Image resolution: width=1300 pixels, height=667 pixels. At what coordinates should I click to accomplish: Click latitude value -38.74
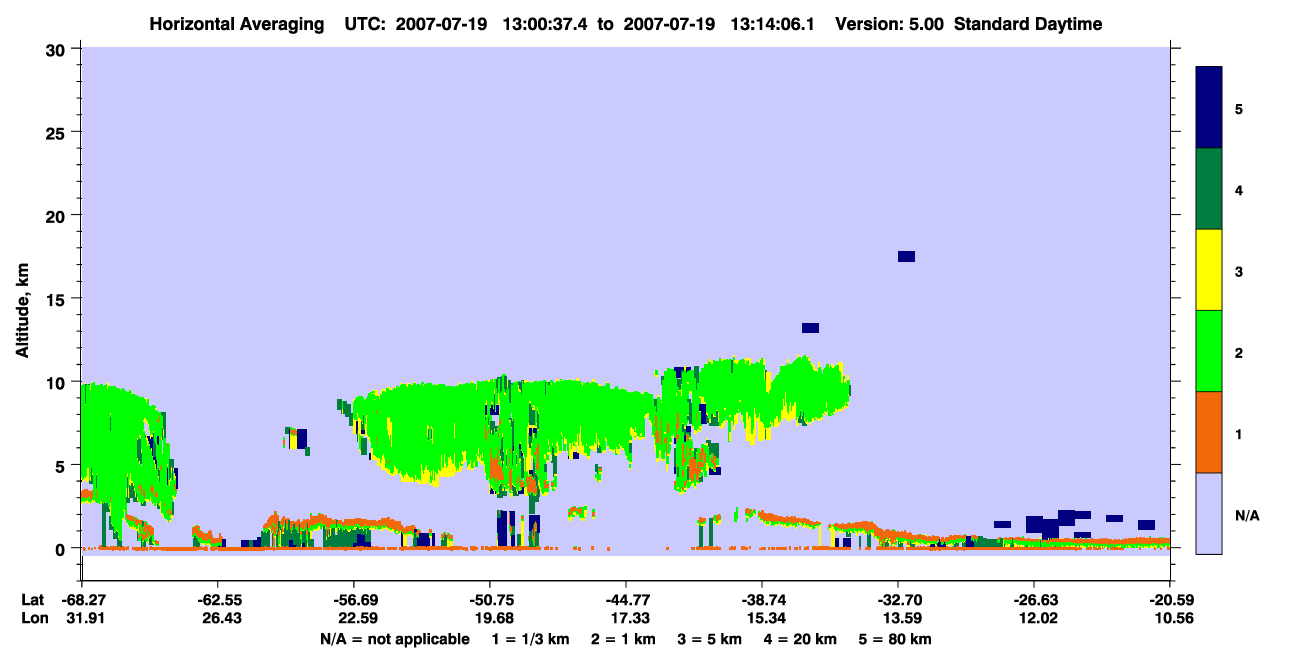(x=762, y=600)
